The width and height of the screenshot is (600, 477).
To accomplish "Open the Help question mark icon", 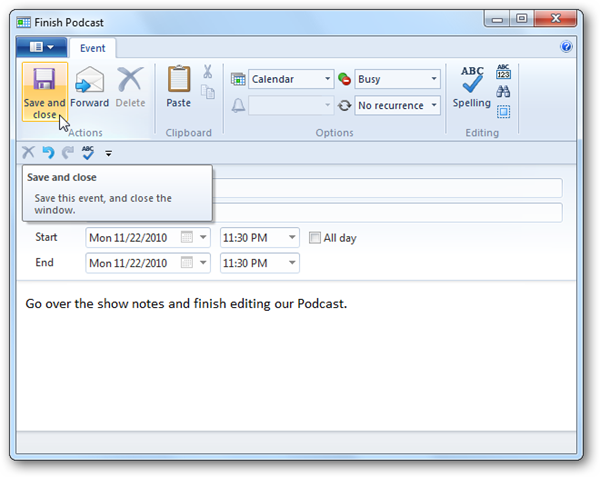I will point(566,47).
